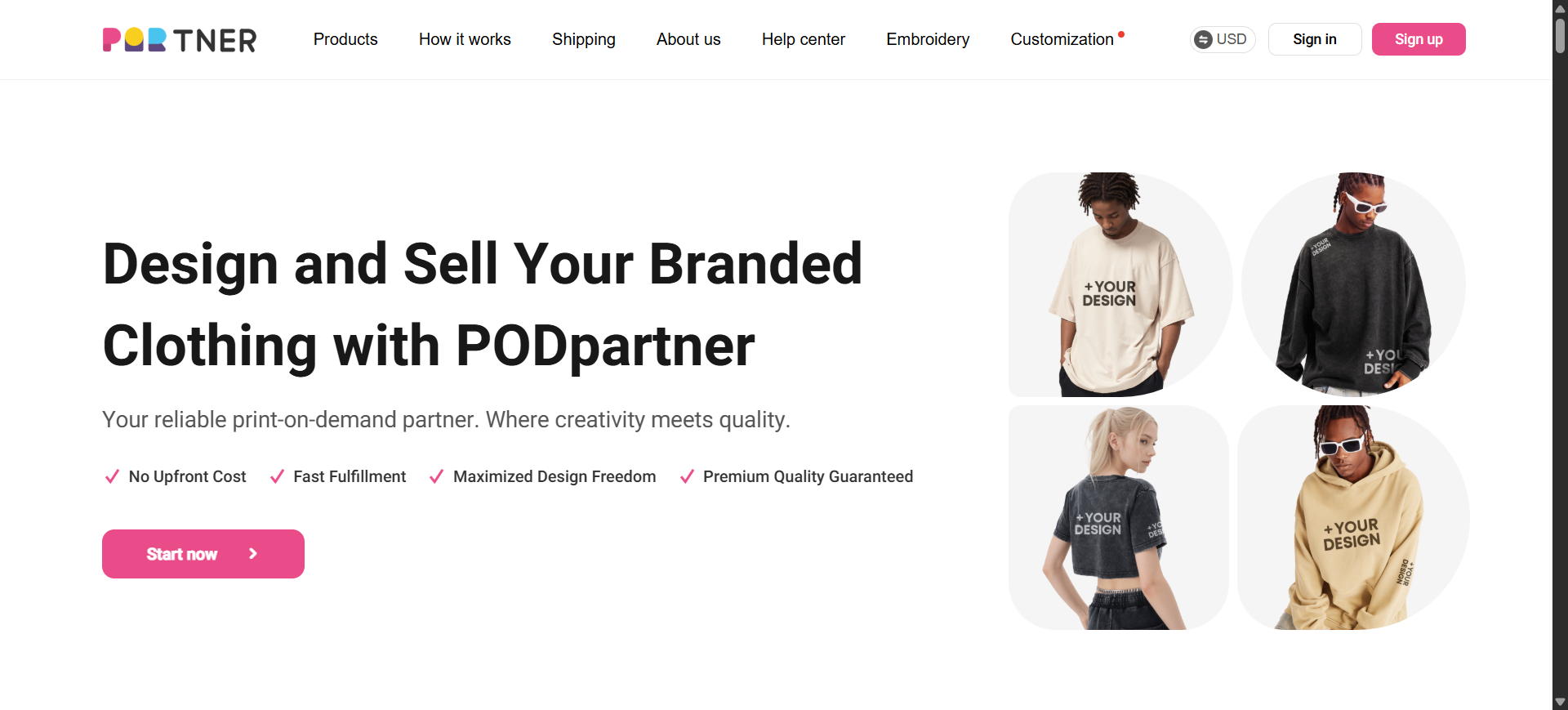Click the Start now button

pyautogui.click(x=203, y=554)
